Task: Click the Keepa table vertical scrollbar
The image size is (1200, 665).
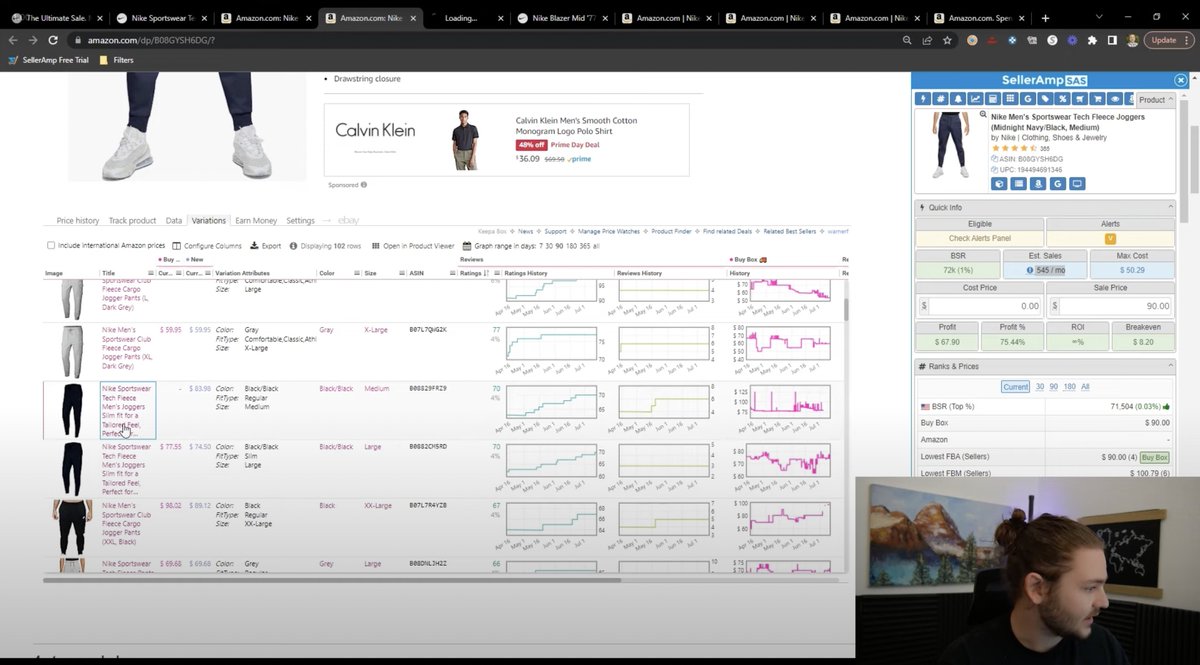Action: (847, 309)
